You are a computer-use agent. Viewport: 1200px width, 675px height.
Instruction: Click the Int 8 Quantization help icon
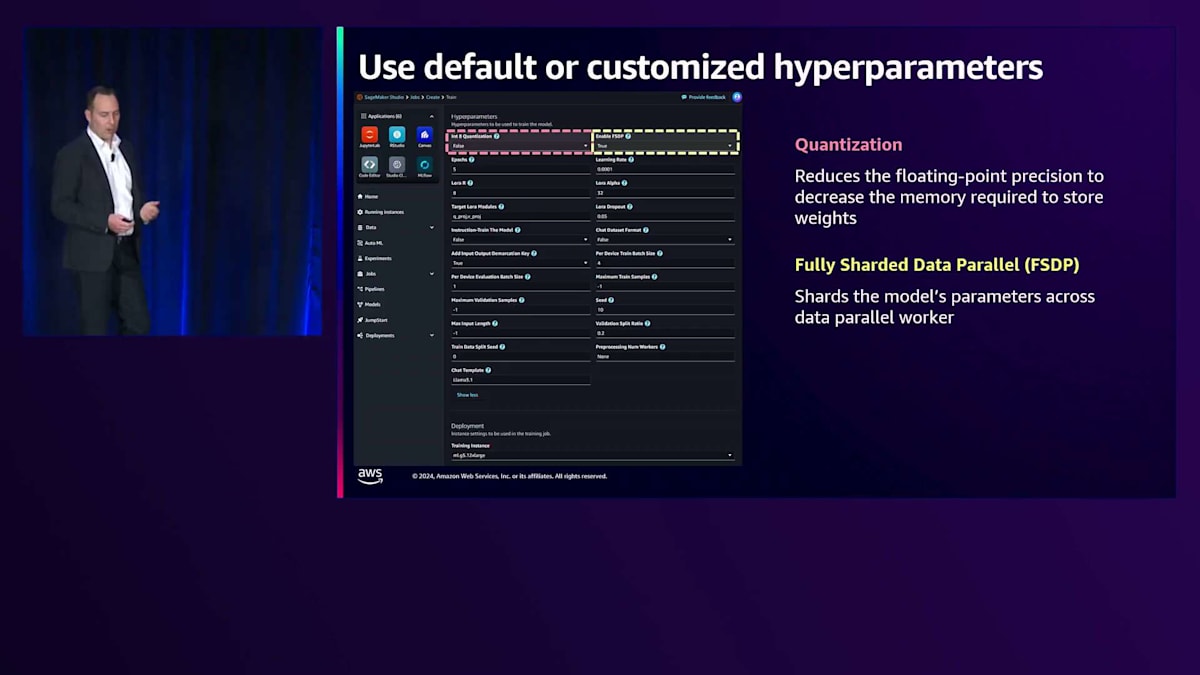497,135
